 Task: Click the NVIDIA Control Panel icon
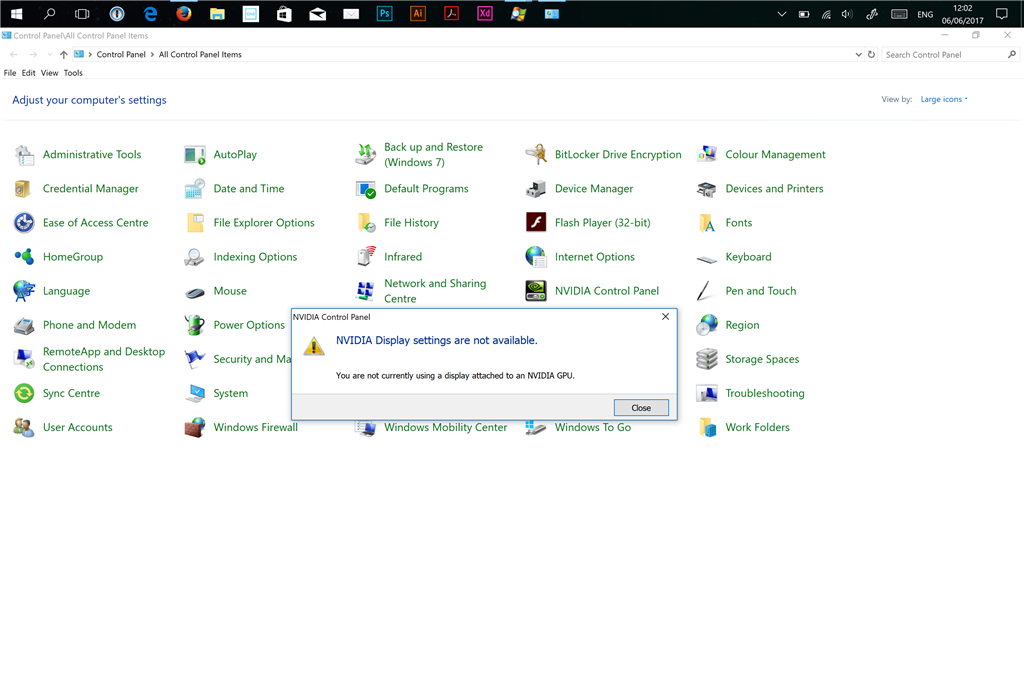pos(536,291)
